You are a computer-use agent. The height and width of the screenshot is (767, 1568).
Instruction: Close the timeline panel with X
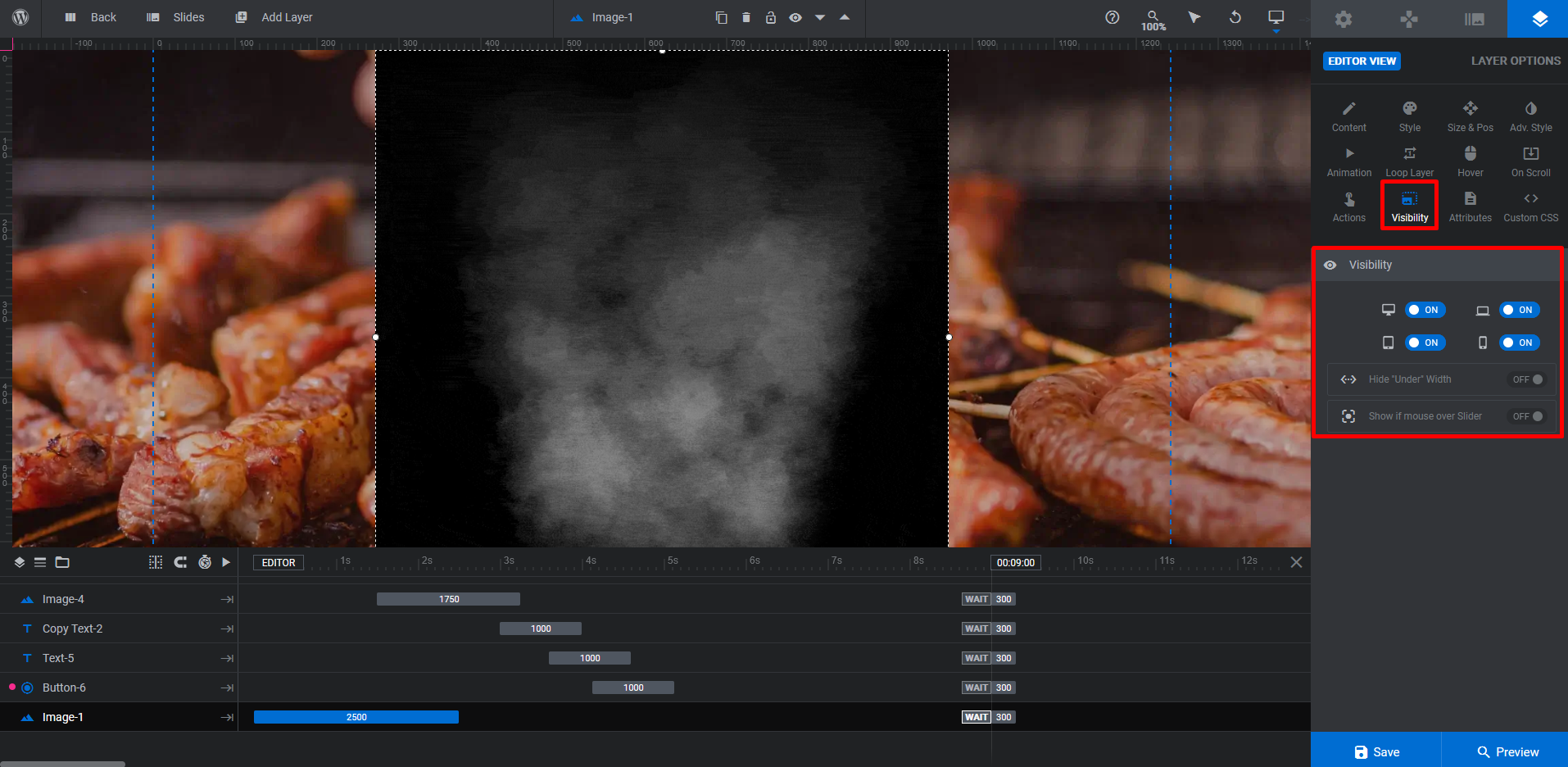pyautogui.click(x=1296, y=562)
